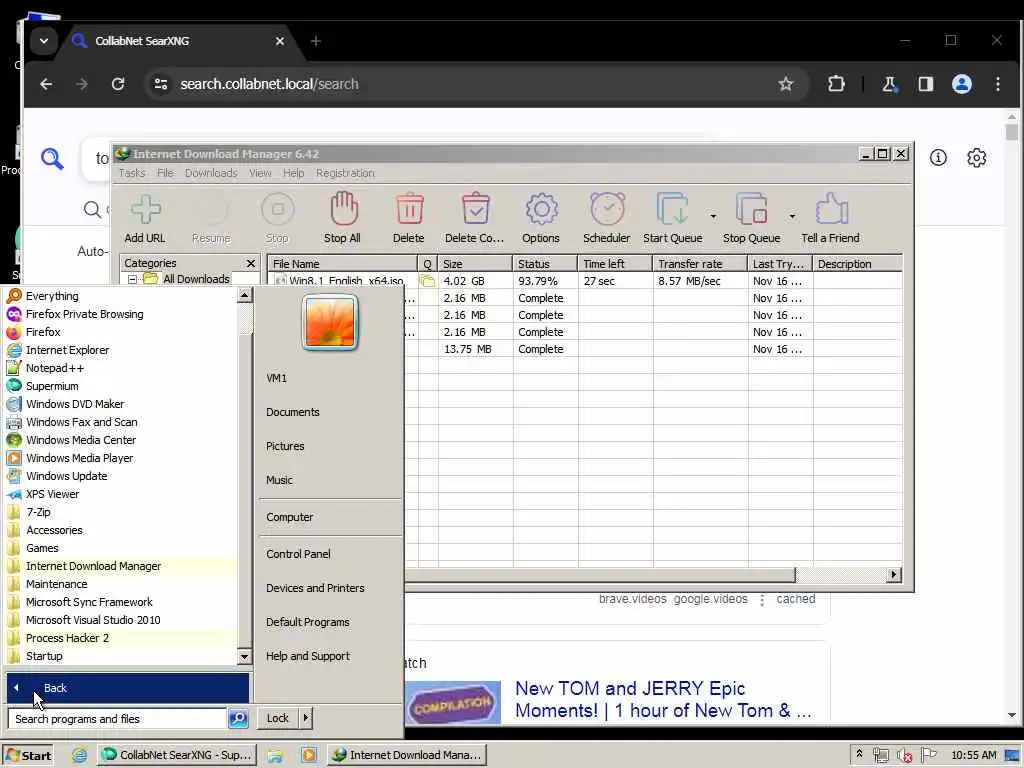Open the Help menu in IDM
The width and height of the screenshot is (1024, 768).
293,173
